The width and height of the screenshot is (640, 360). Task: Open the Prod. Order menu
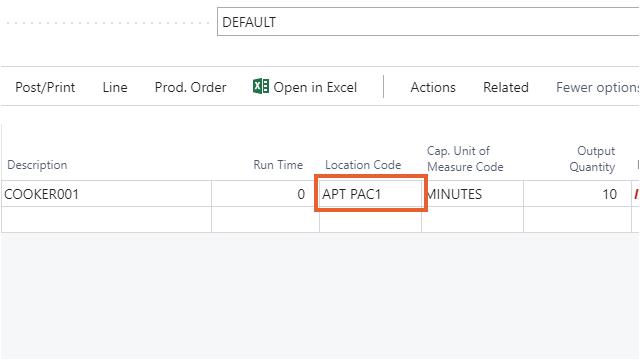pos(190,87)
